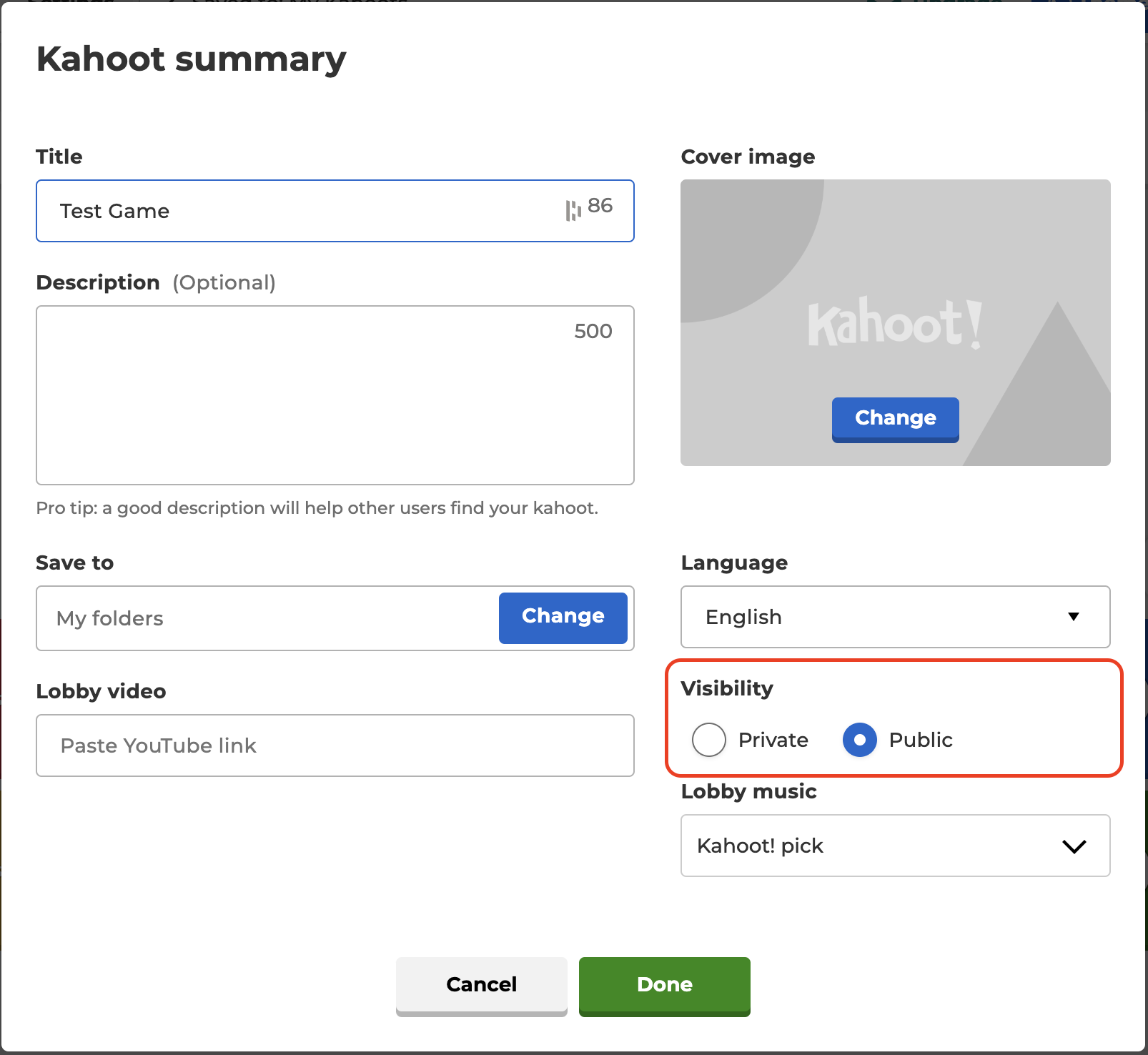This screenshot has height=1055, width=1148.
Task: Click the "Public" label text
Action: (x=920, y=740)
